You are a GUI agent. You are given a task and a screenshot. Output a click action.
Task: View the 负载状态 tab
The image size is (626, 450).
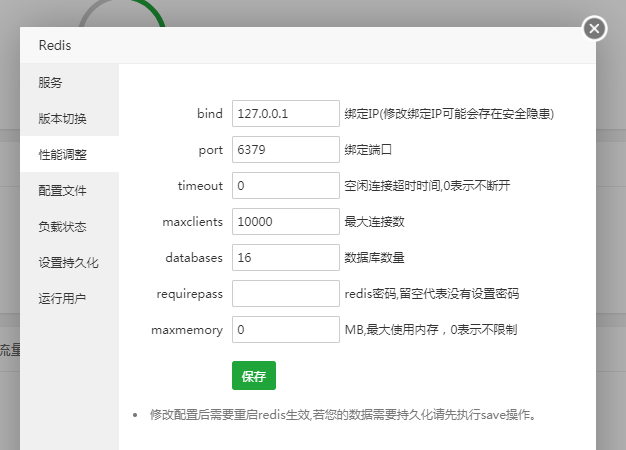point(69,226)
